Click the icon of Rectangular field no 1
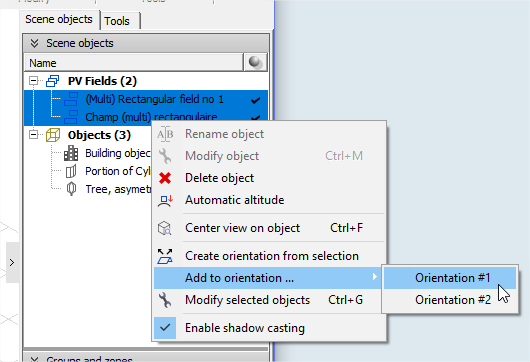This screenshot has width=530, height=362. pyautogui.click(x=71, y=99)
